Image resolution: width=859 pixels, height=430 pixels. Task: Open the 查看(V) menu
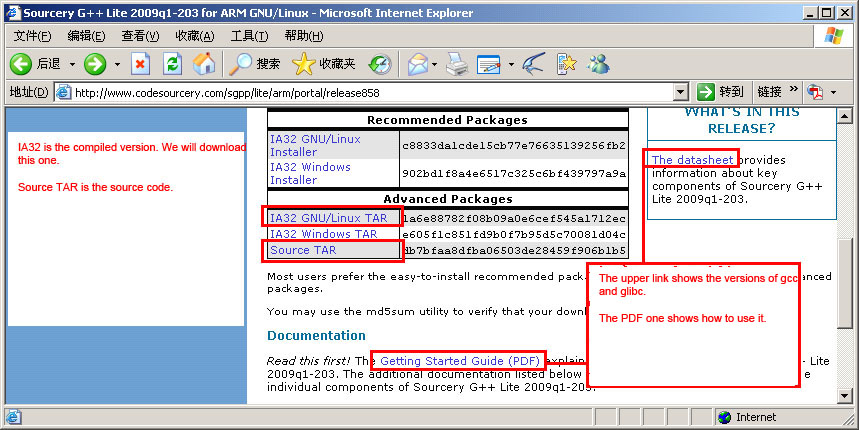[x=140, y=36]
